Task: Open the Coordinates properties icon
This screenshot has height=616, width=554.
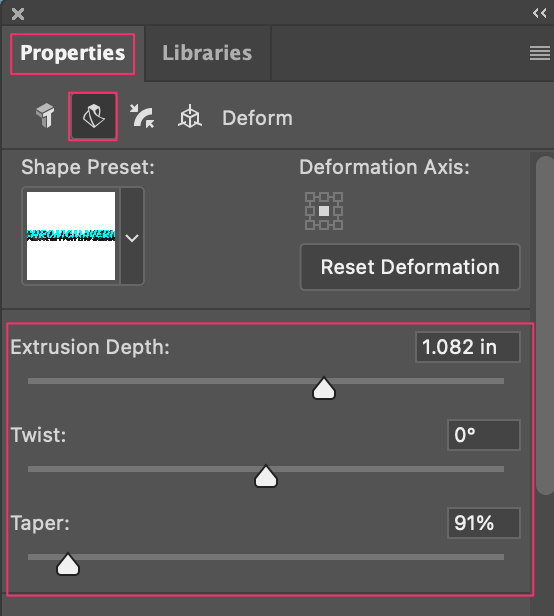Action: coord(190,116)
